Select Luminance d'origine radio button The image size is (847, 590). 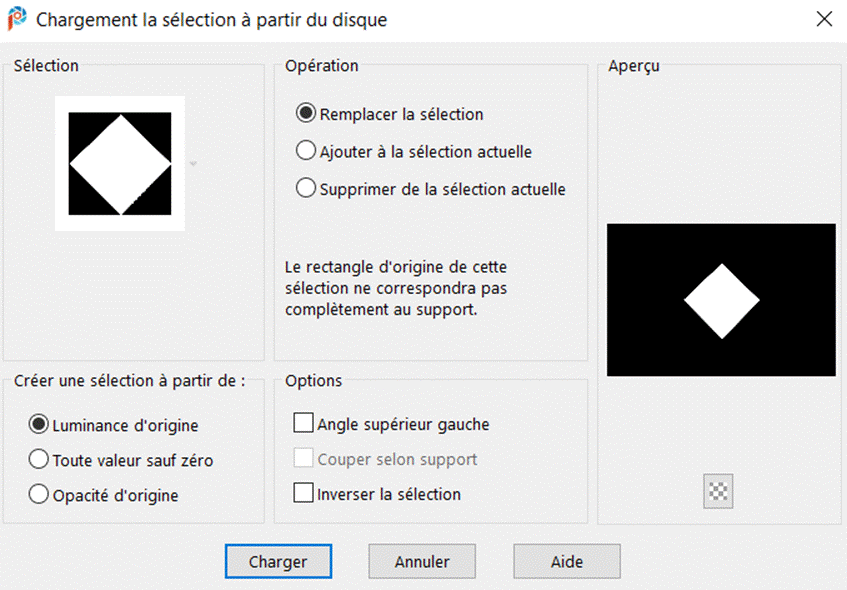pyautogui.click(x=40, y=425)
